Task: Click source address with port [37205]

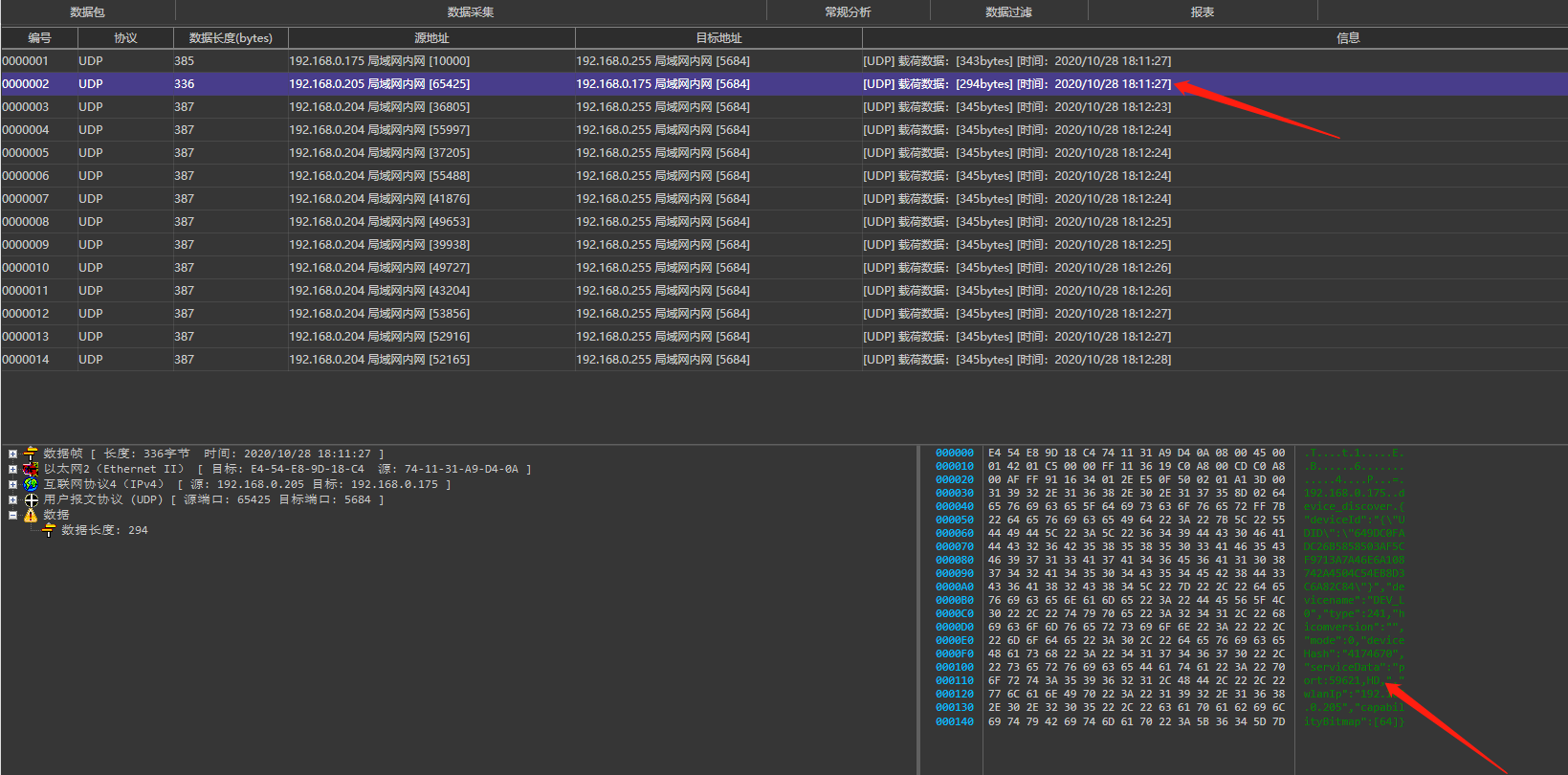Action: pyautogui.click(x=380, y=153)
